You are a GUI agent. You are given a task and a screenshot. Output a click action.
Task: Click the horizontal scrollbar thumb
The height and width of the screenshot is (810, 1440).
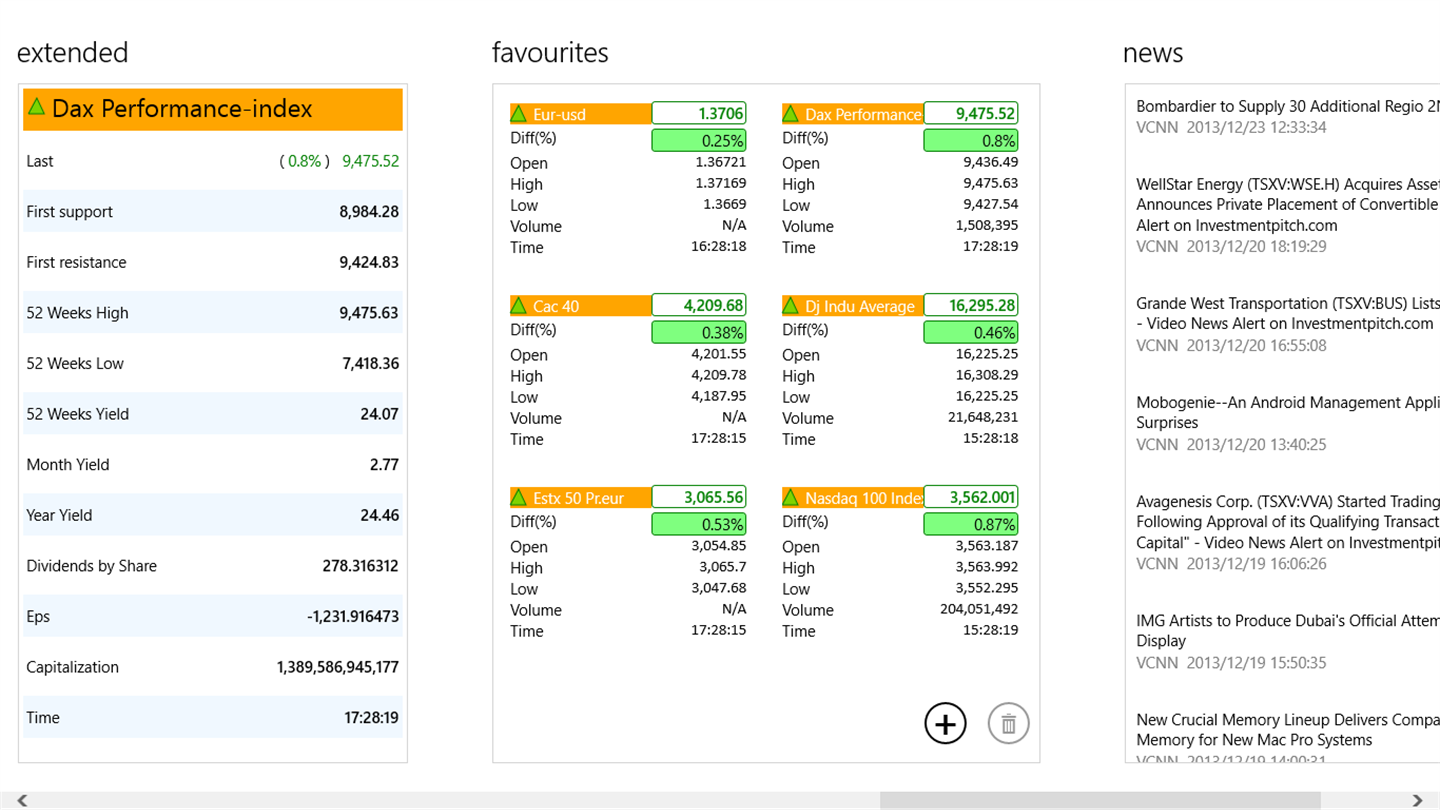[x=1100, y=800]
